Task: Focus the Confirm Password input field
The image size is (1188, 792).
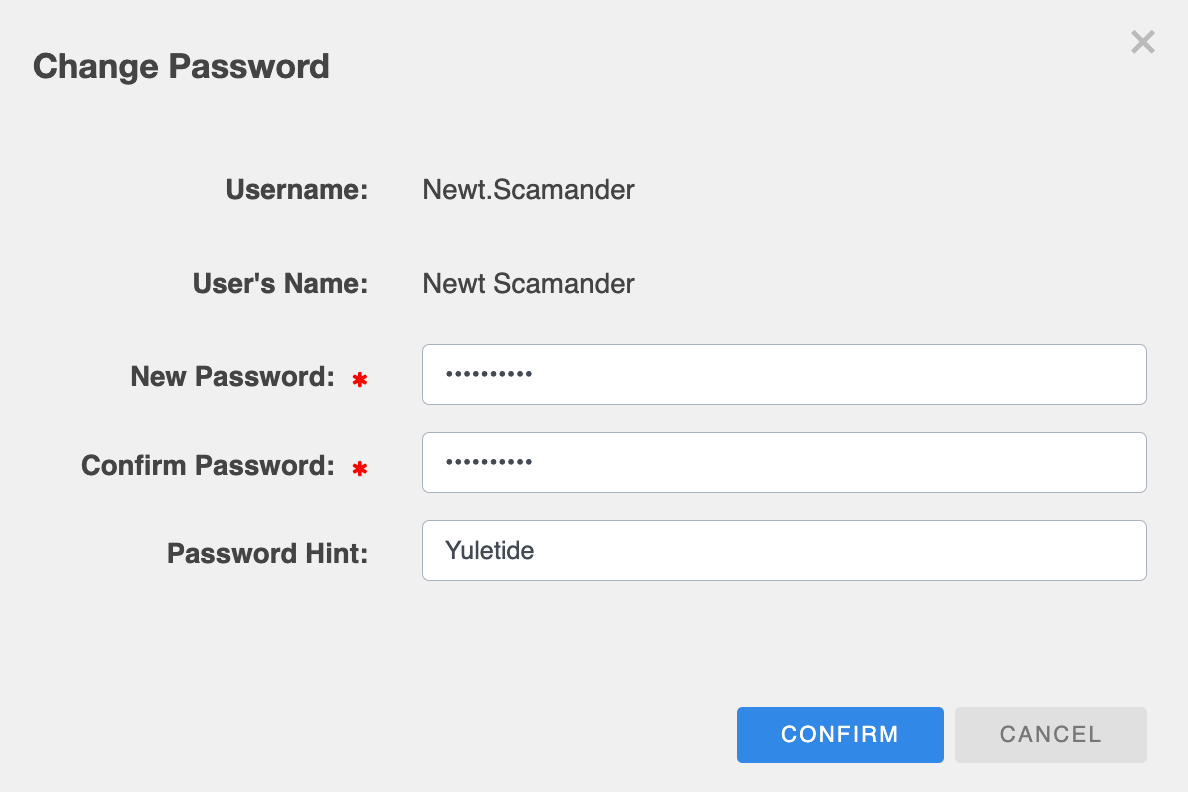Action: coord(783,463)
